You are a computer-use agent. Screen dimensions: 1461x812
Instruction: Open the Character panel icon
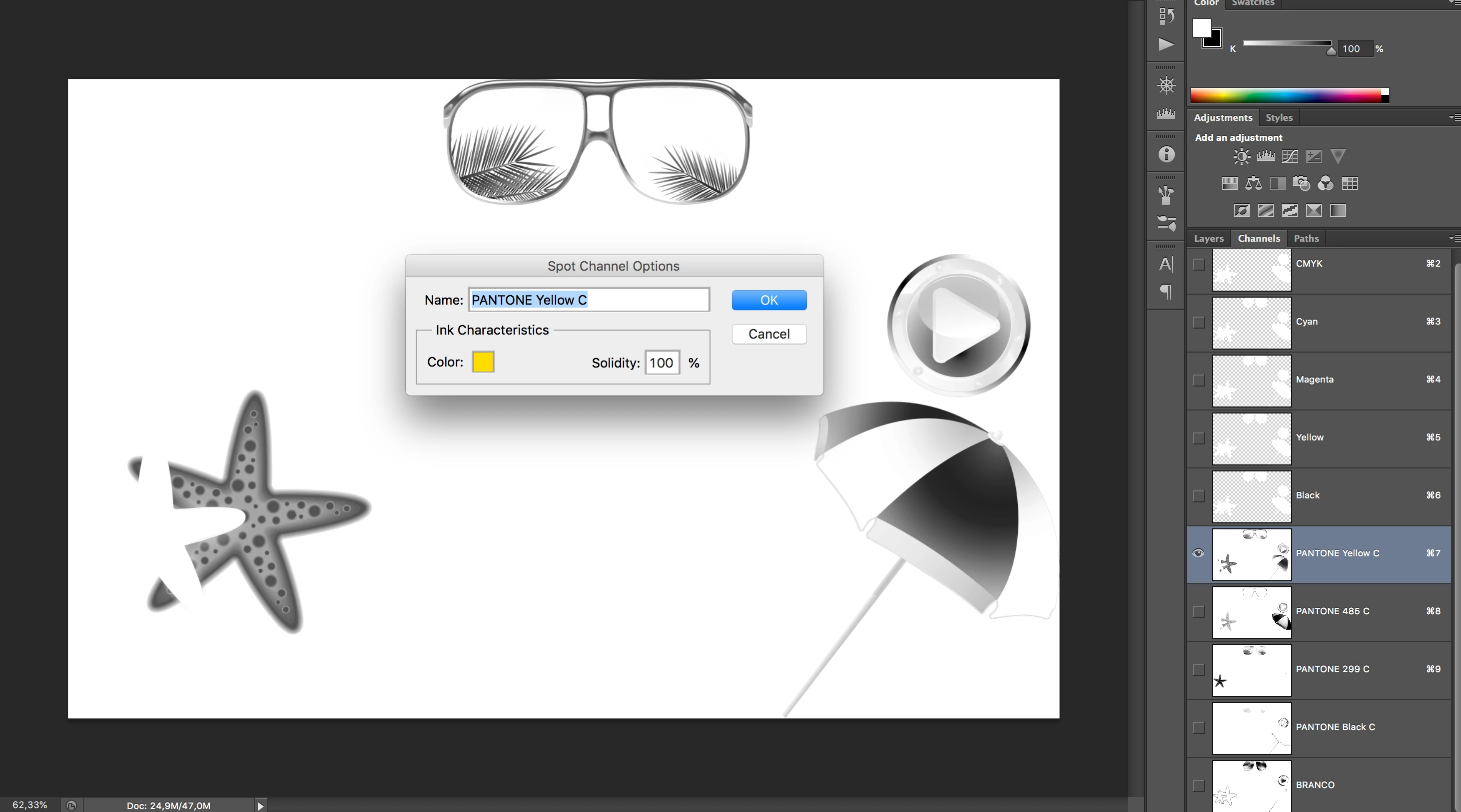pyautogui.click(x=1166, y=264)
